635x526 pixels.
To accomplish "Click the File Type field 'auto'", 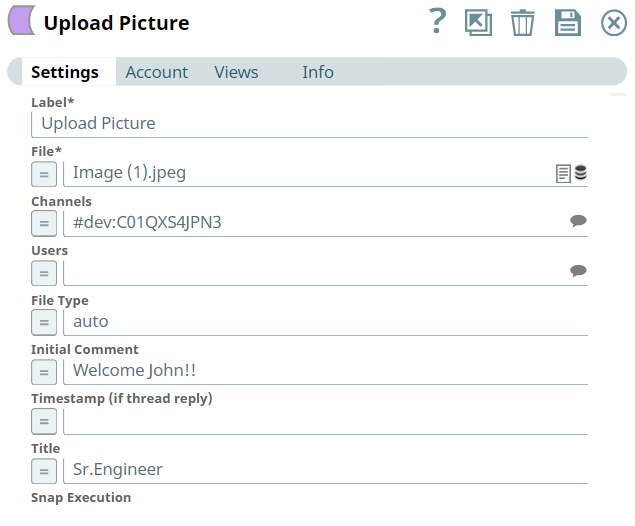I will (x=326, y=322).
